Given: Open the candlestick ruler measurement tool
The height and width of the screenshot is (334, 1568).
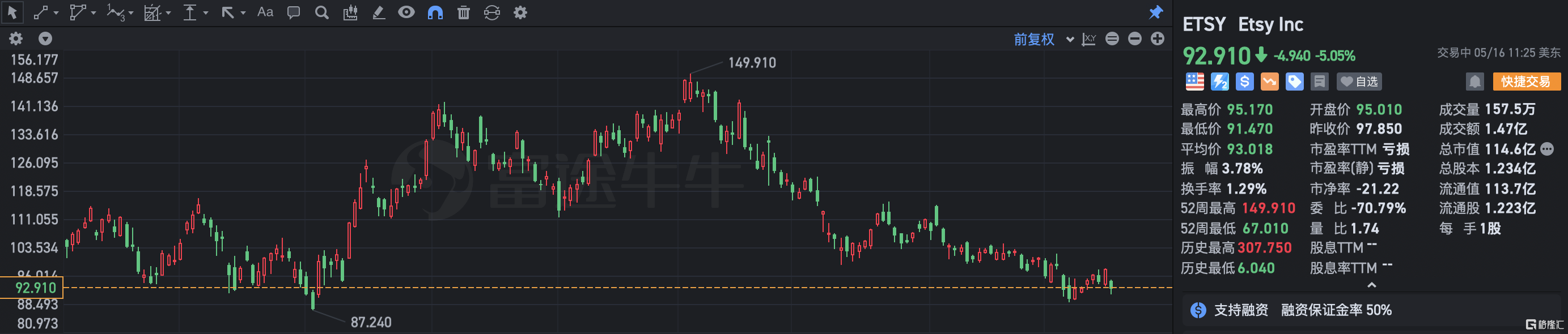Looking at the screenshot, I should (x=350, y=12).
